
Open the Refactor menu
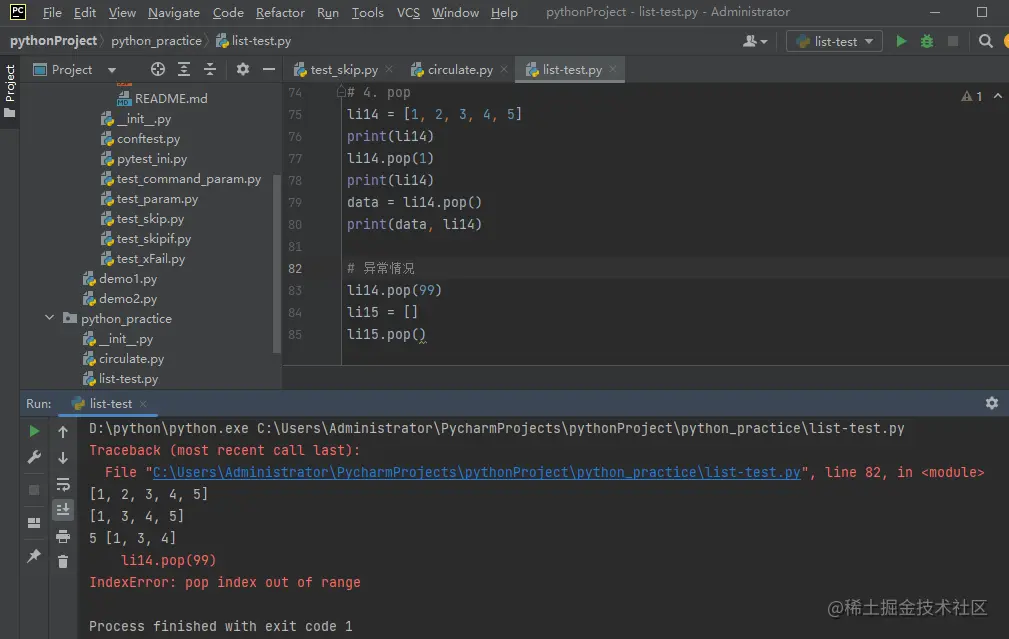pyautogui.click(x=280, y=12)
